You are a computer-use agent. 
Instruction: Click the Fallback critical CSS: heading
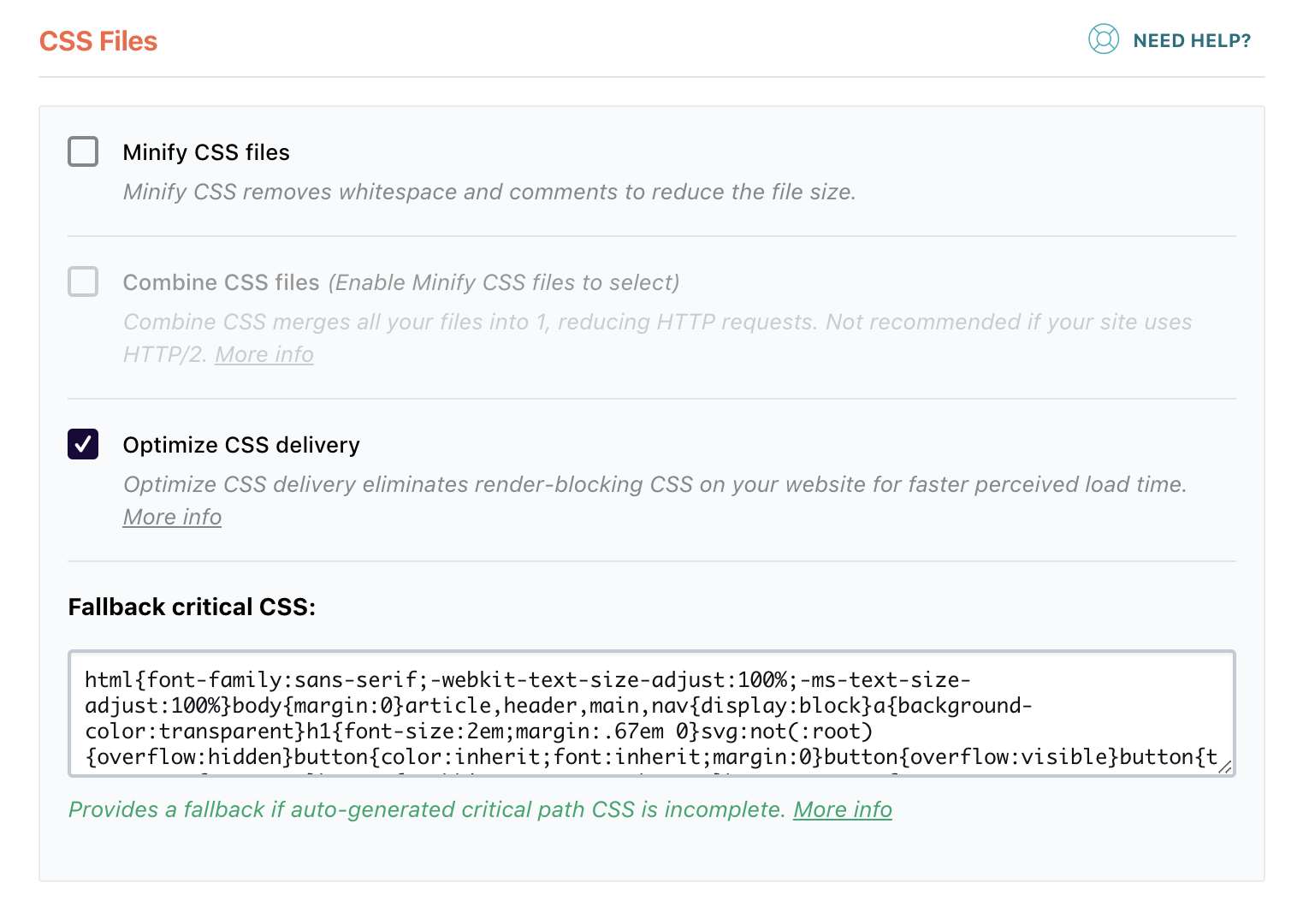coord(192,607)
